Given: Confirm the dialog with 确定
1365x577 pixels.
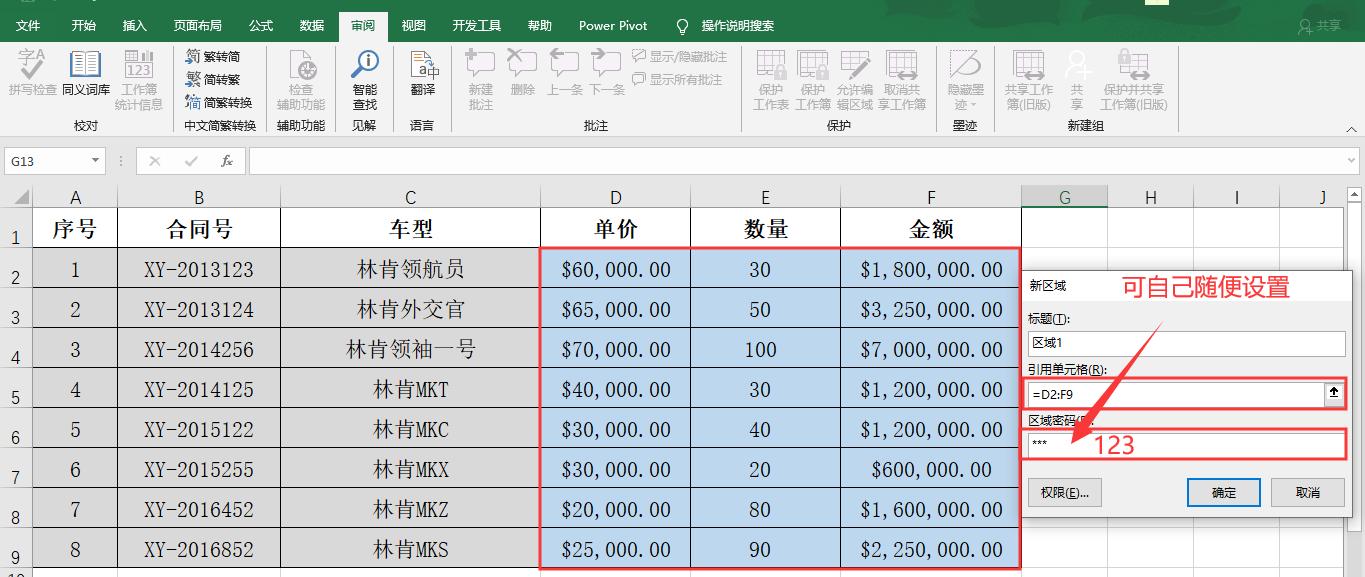Looking at the screenshot, I should point(1222,492).
